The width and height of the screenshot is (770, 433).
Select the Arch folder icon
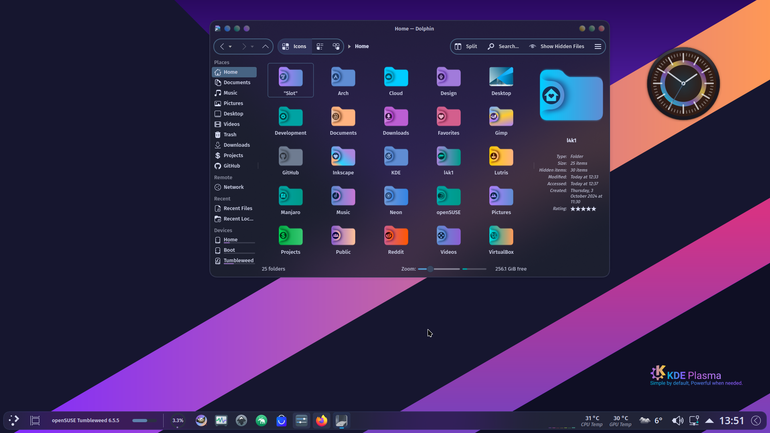coord(343,78)
